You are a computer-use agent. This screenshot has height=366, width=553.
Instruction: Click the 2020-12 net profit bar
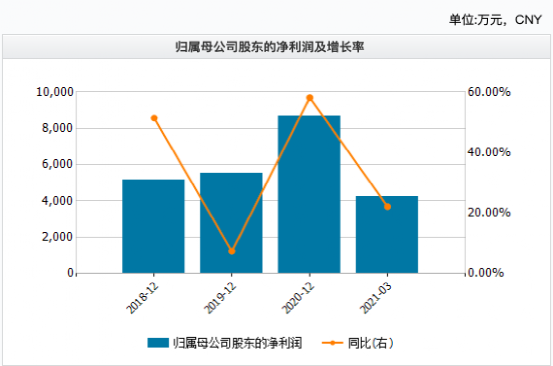coord(309,194)
